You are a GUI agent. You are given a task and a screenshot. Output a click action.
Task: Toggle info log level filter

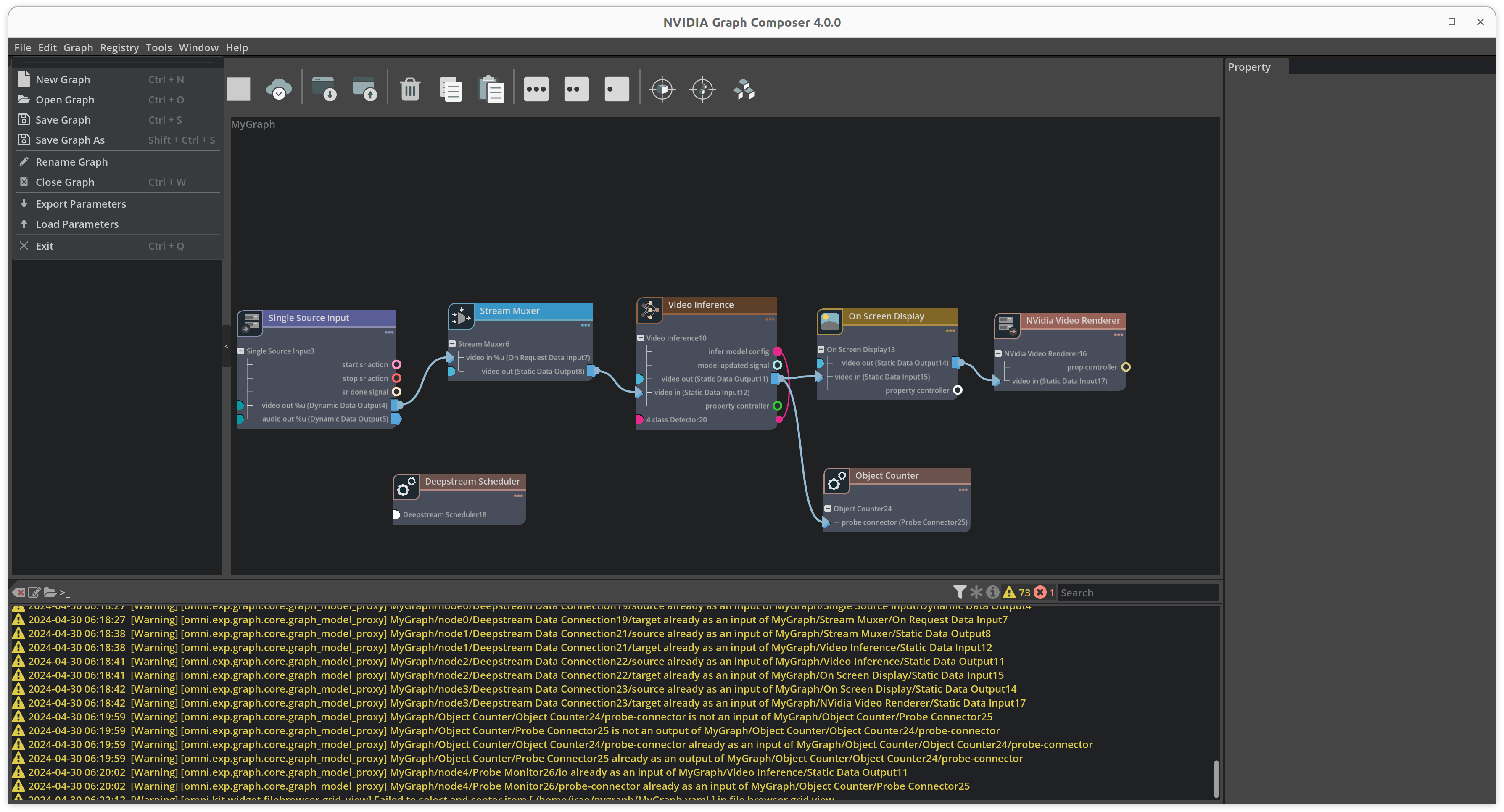(992, 593)
